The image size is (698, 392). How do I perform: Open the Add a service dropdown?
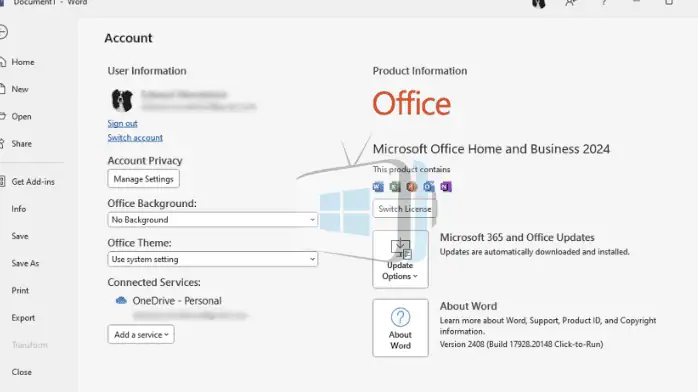click(x=141, y=335)
